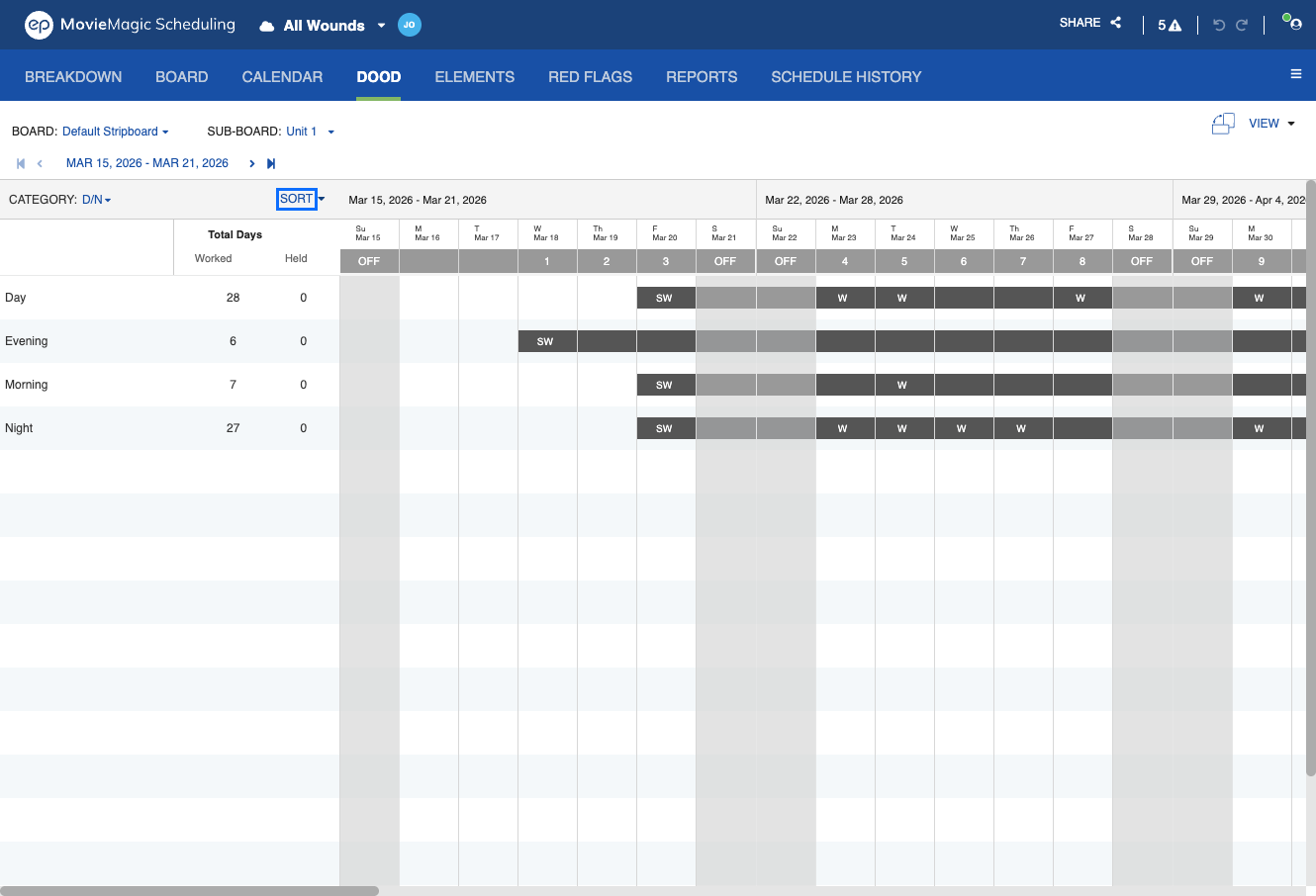Click the redo arrow icon
The width and height of the screenshot is (1316, 896).
point(1242,26)
